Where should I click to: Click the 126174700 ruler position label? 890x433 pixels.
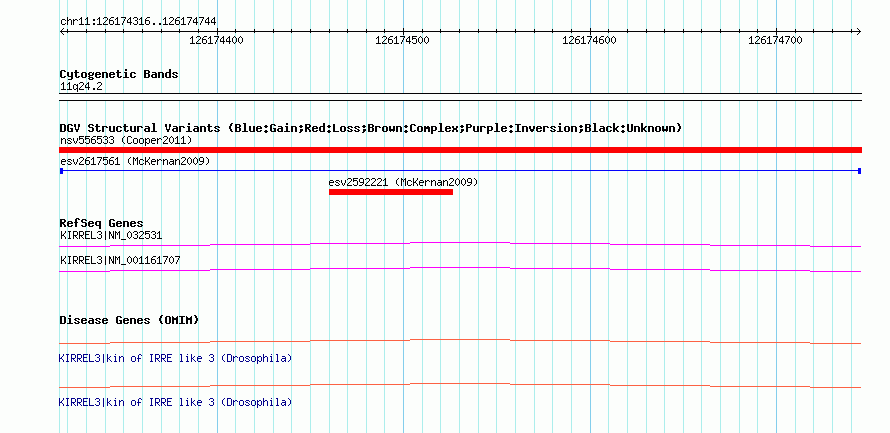pyautogui.click(x=775, y=40)
